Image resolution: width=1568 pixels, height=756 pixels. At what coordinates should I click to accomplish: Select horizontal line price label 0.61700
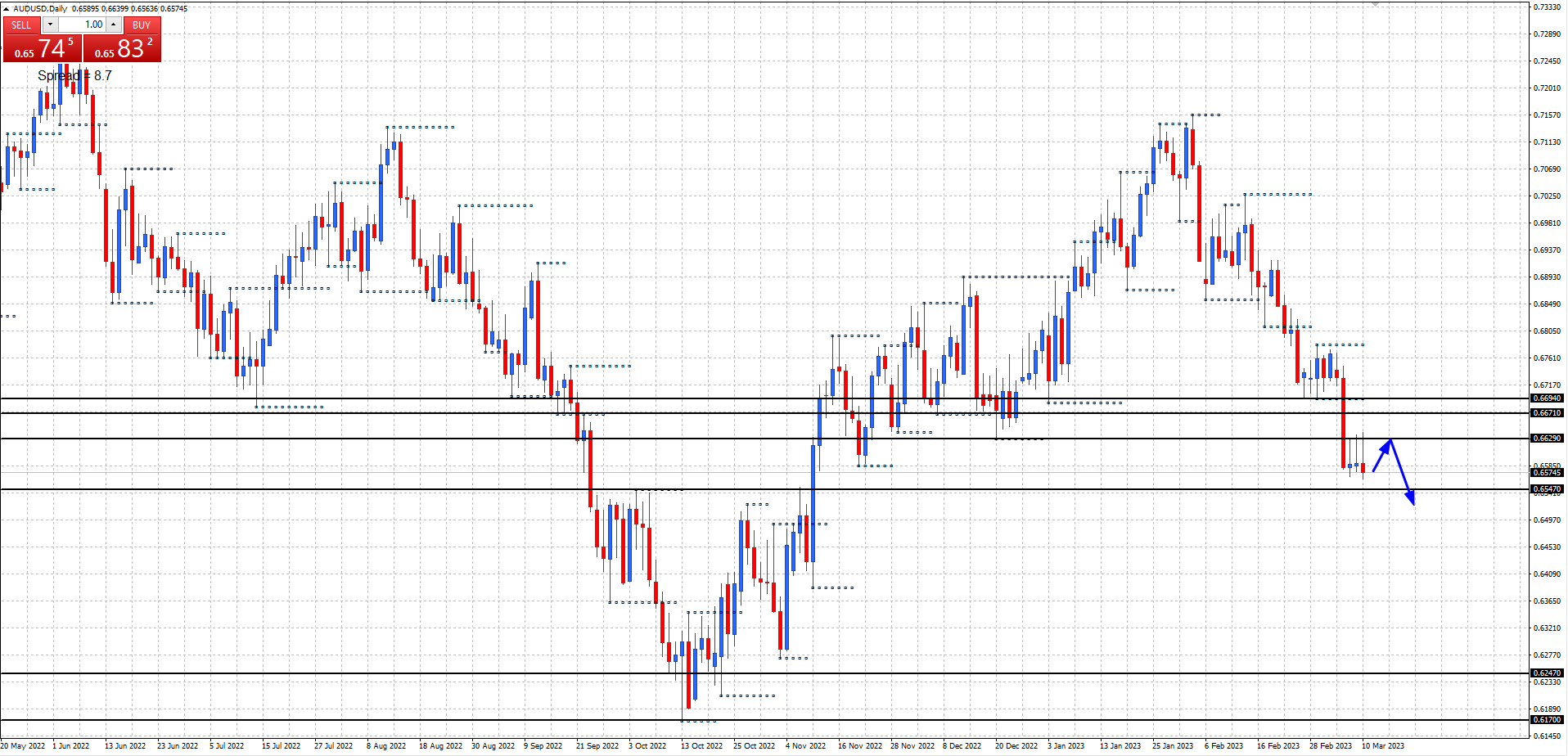pos(1547,720)
